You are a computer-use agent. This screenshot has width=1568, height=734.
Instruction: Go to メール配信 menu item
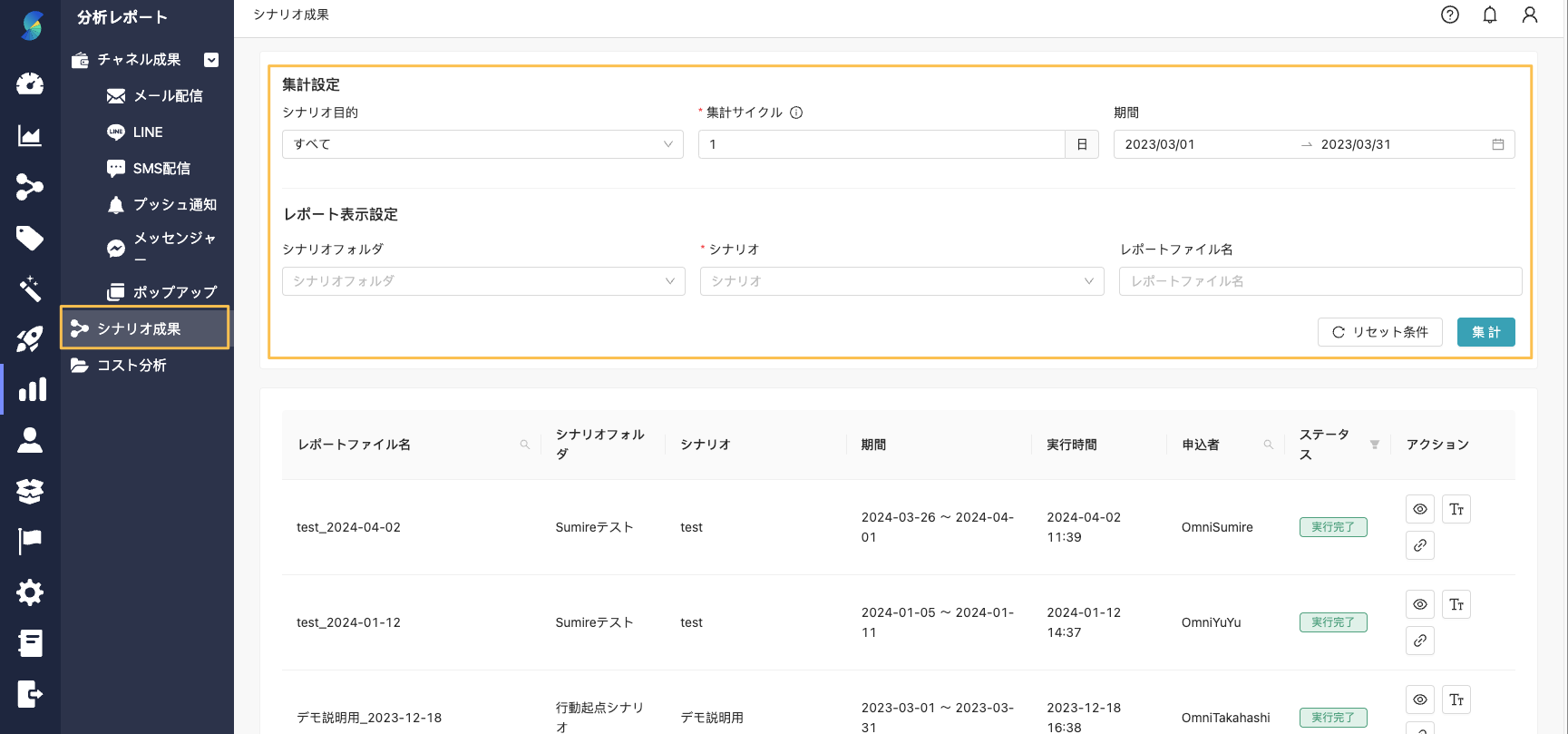point(167,96)
